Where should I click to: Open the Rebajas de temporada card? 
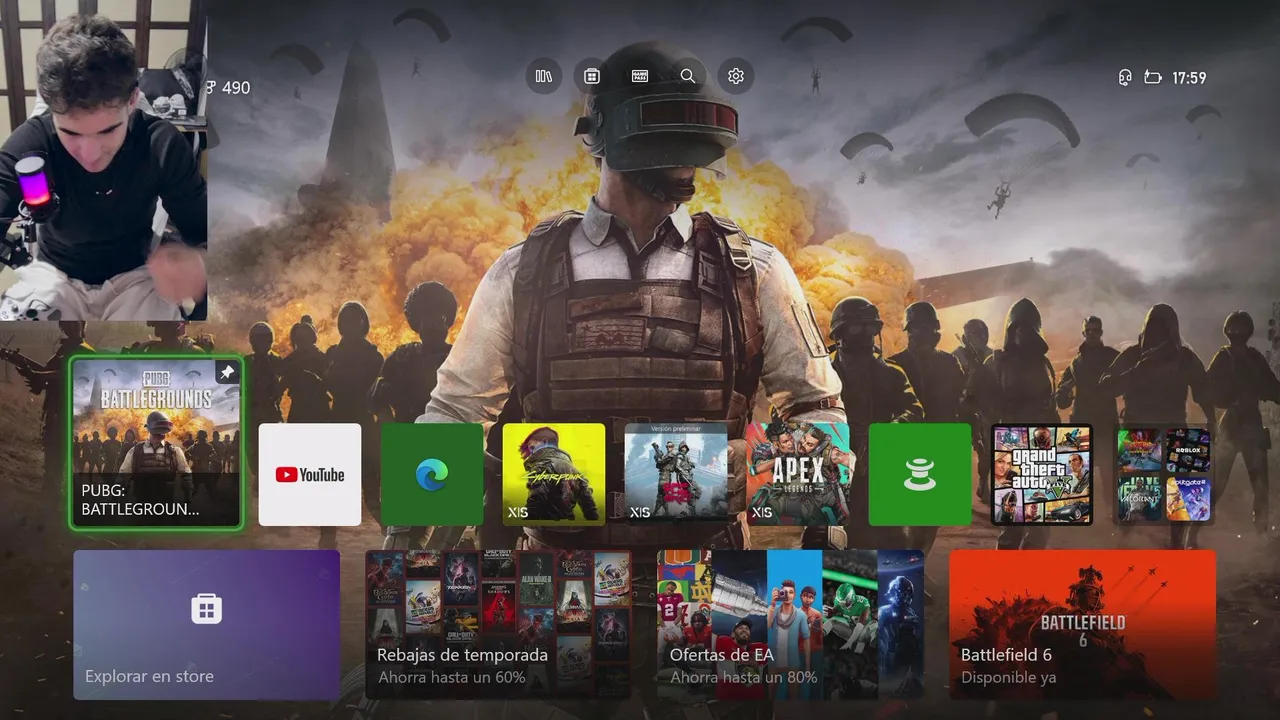[x=498, y=624]
